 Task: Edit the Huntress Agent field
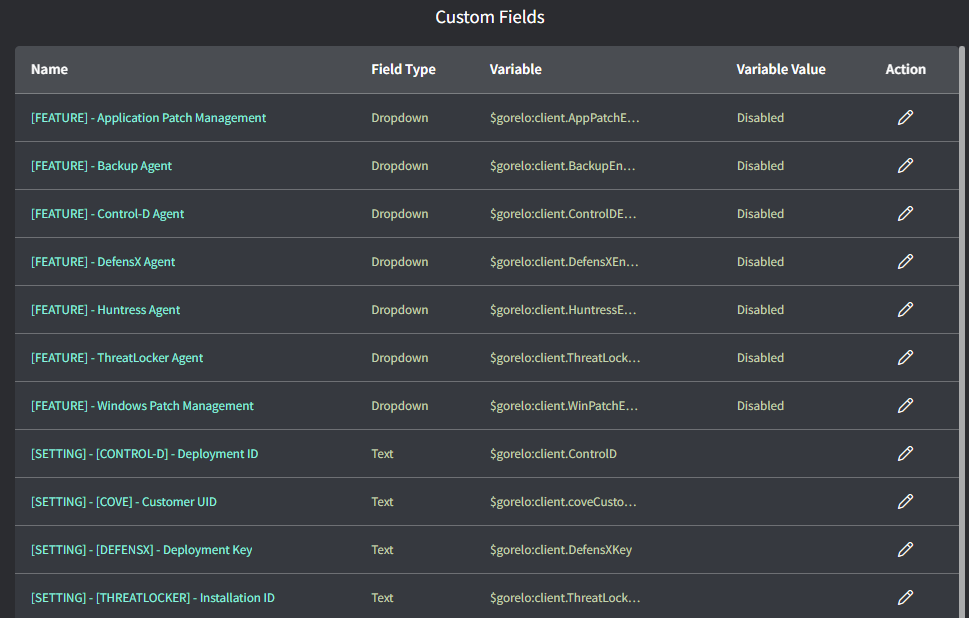point(905,310)
